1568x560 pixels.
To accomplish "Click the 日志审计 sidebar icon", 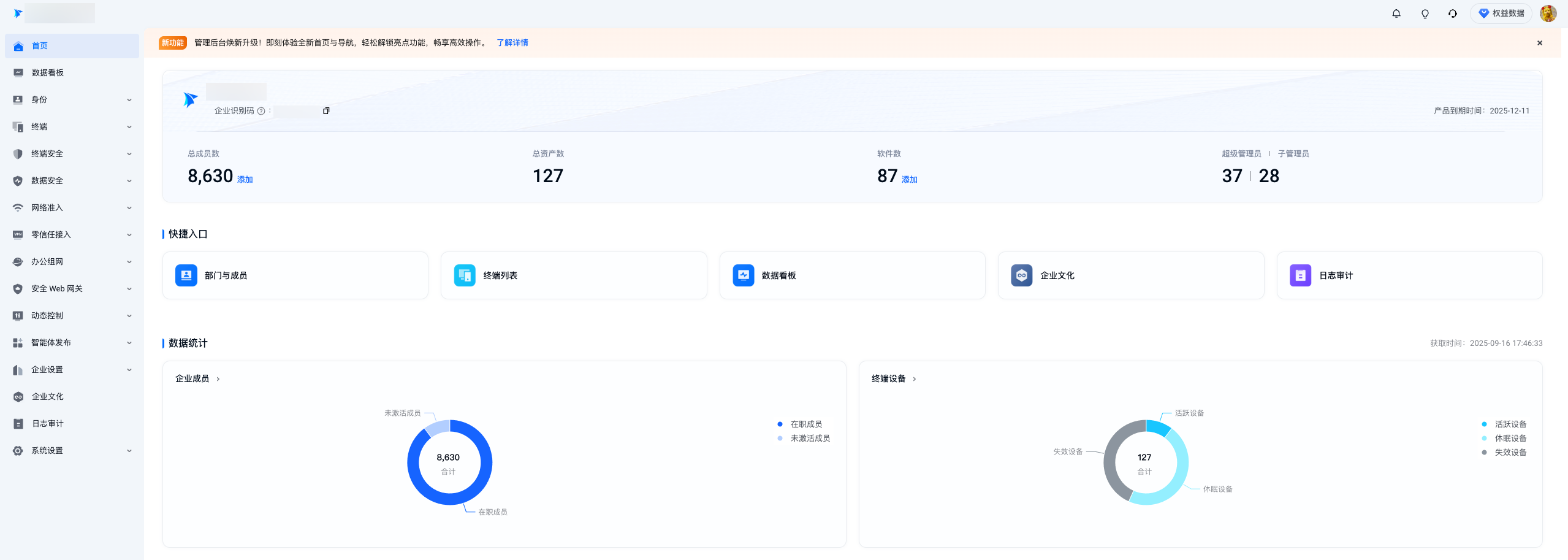I will pyautogui.click(x=18, y=424).
